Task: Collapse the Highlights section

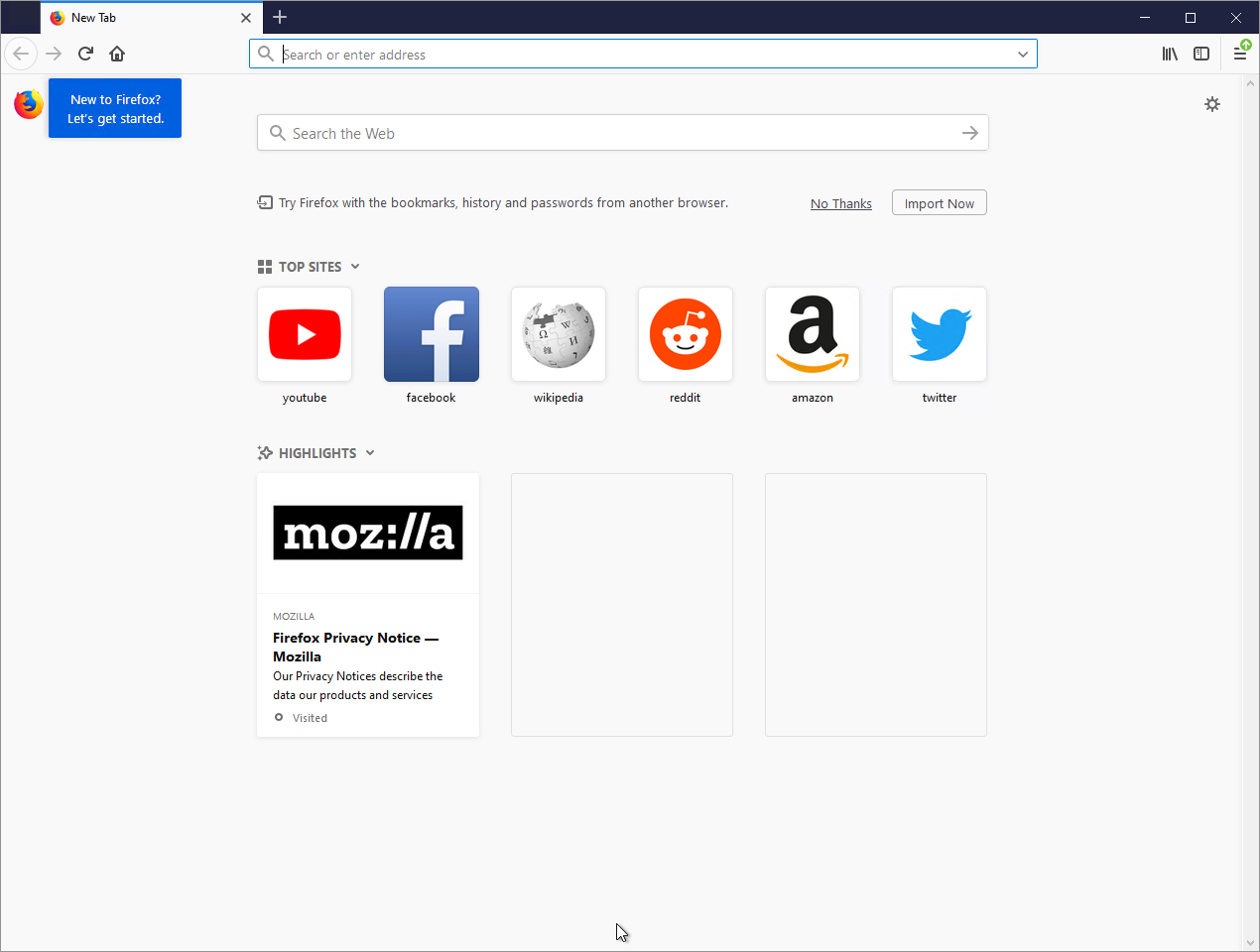Action: pyautogui.click(x=371, y=452)
